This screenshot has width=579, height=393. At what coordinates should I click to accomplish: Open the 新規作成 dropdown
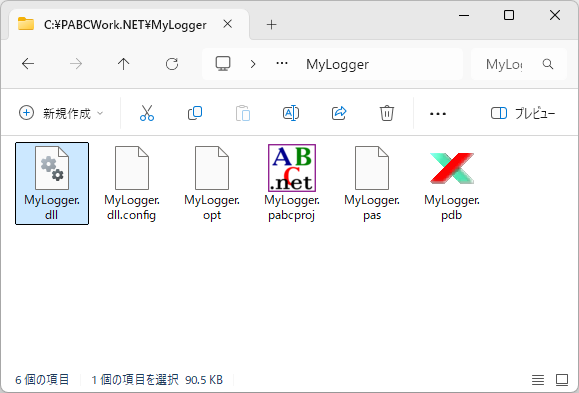pos(61,113)
